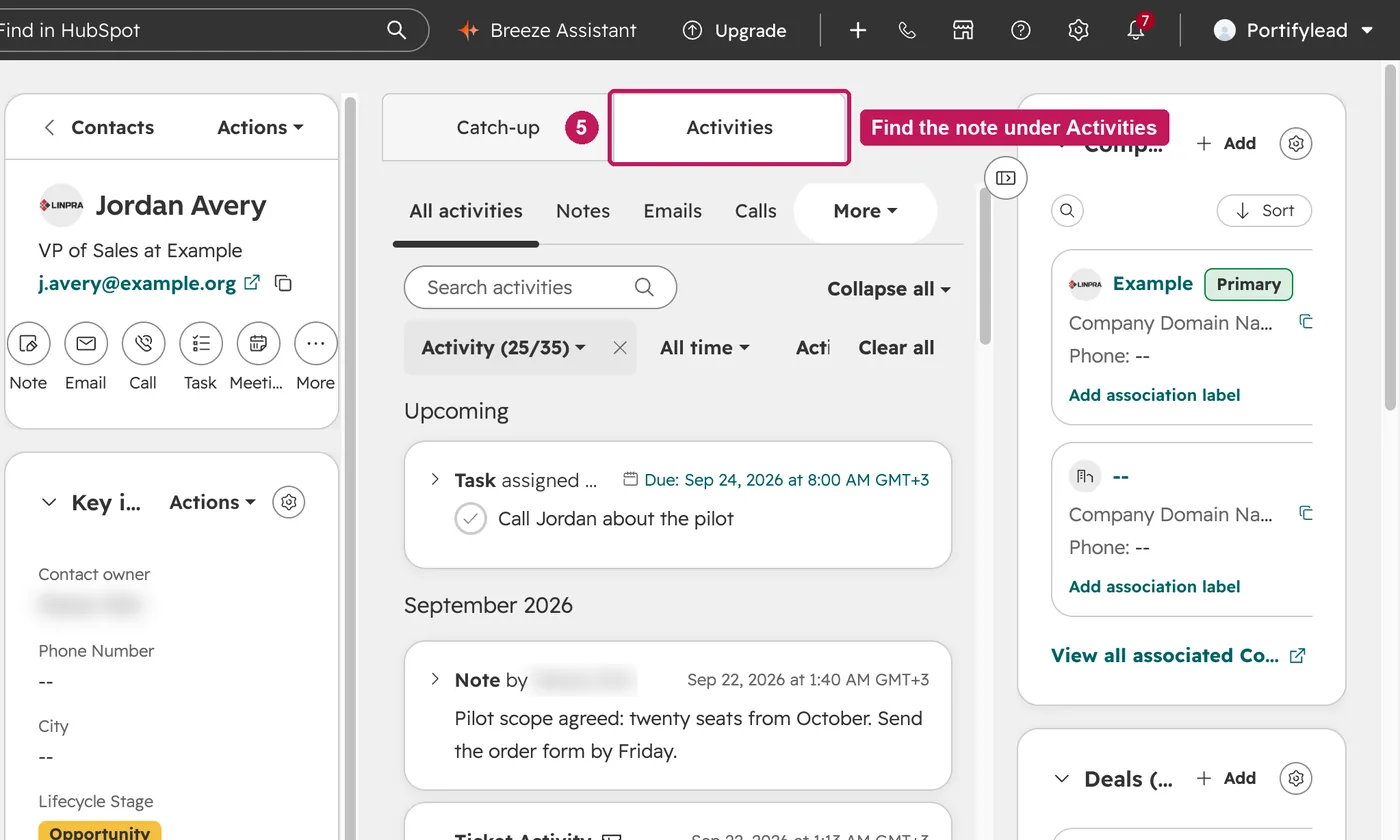This screenshot has width=1400, height=840.
Task: Open the marketplace icon in top bar
Action: pos(963,30)
